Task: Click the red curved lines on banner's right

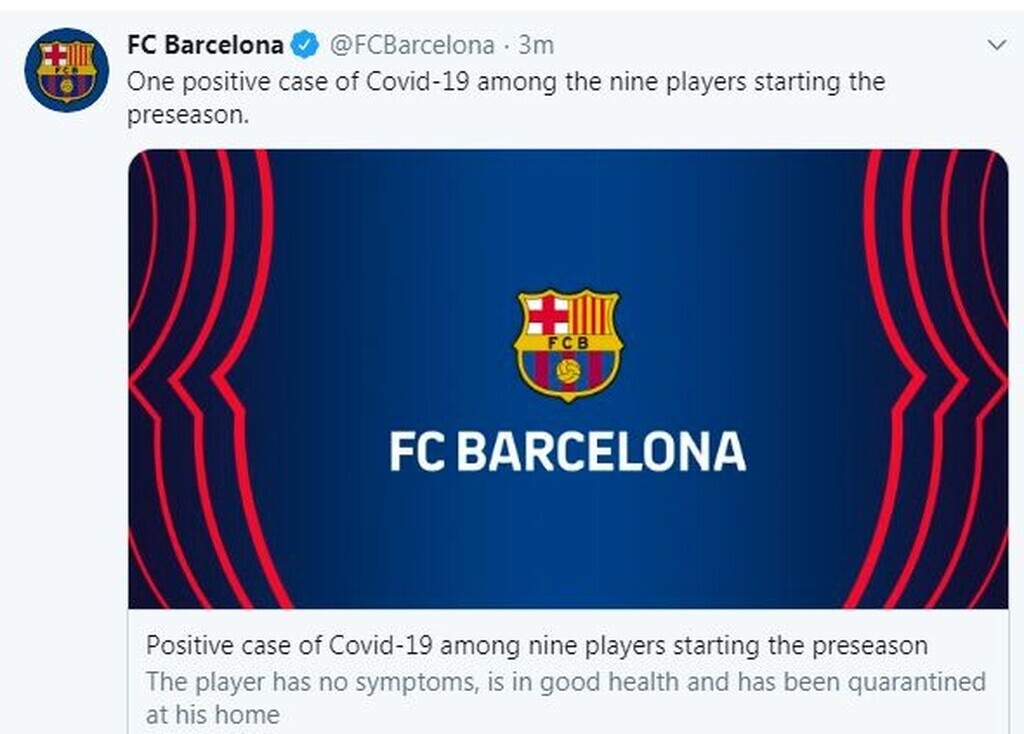Action: (935, 380)
